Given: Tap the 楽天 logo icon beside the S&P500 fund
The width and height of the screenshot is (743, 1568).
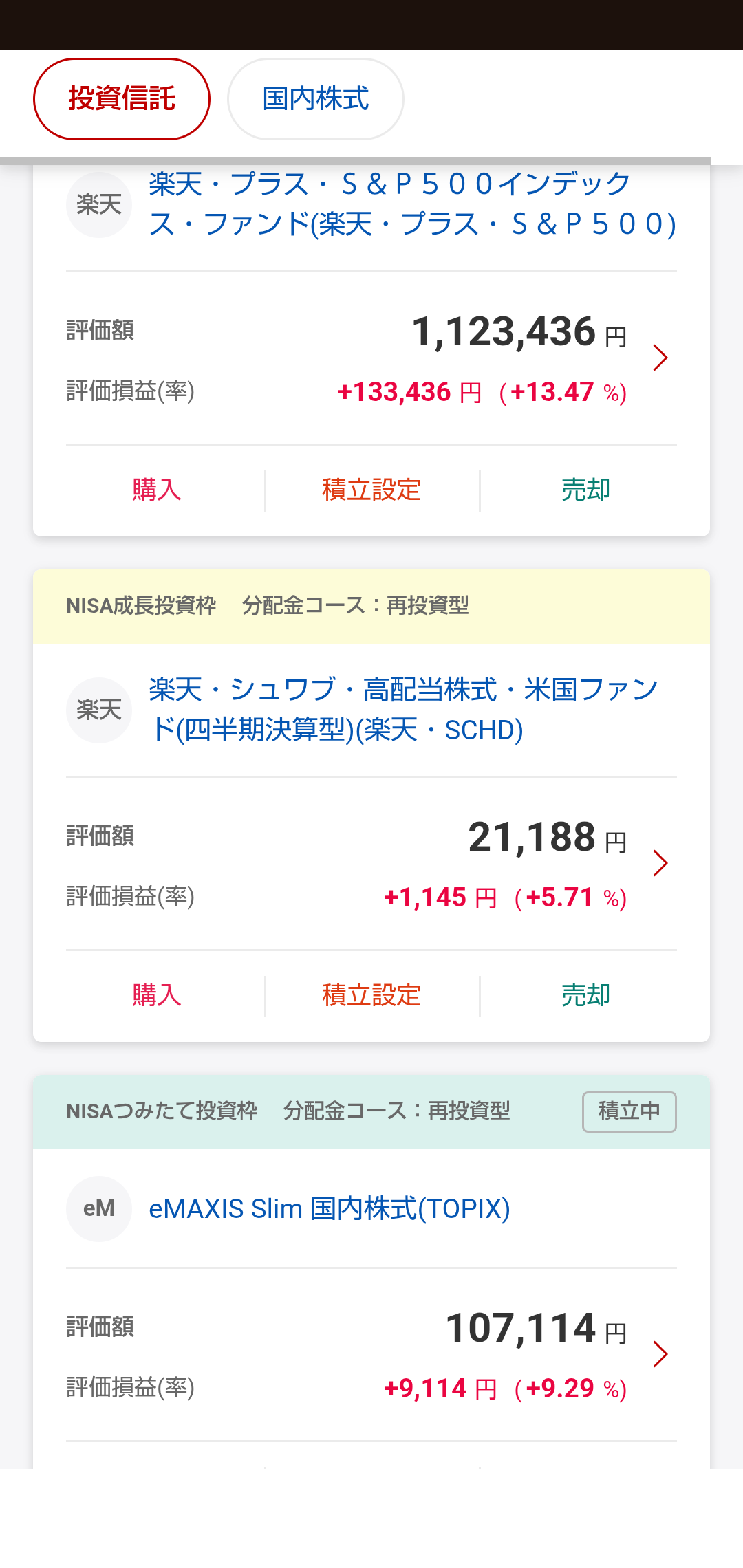Looking at the screenshot, I should tap(99, 204).
